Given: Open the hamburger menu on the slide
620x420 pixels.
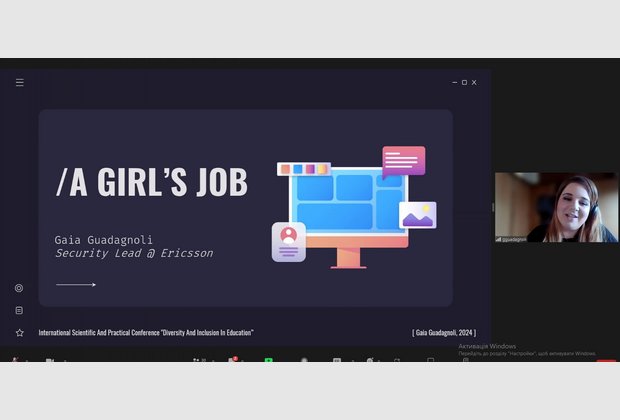Looking at the screenshot, I should pos(19,82).
